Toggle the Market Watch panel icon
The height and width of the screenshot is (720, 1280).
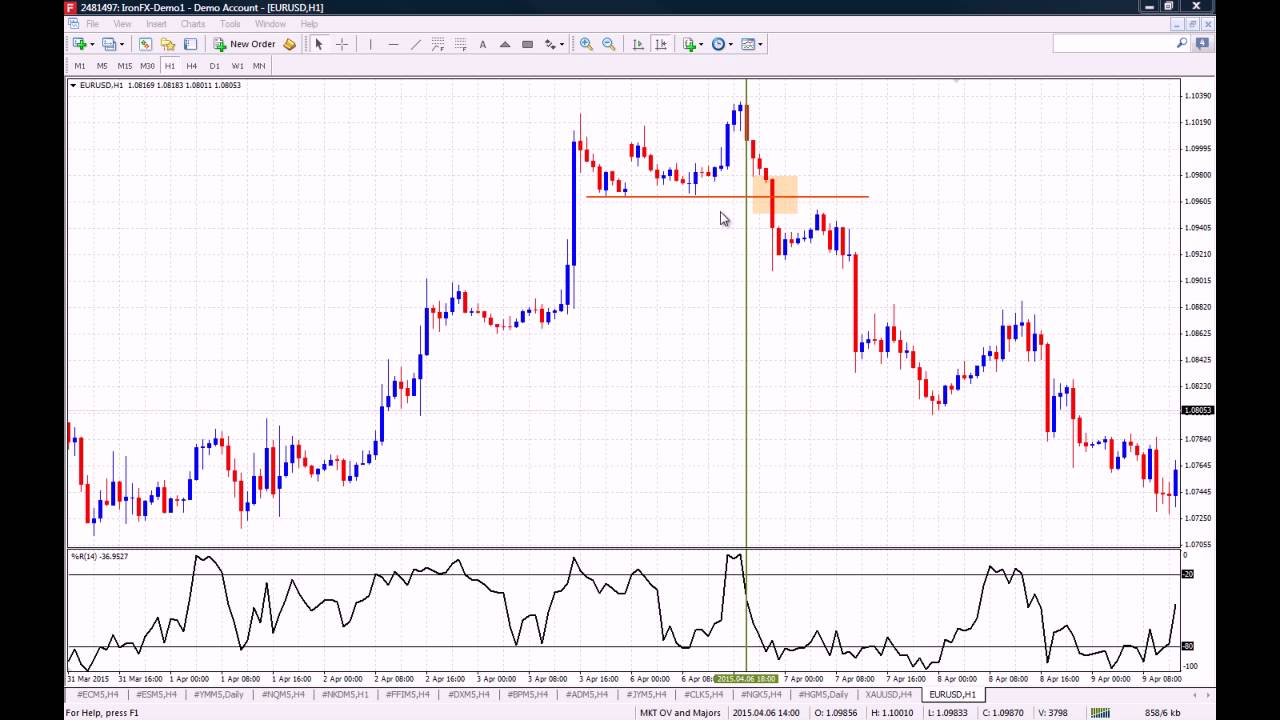[145, 44]
